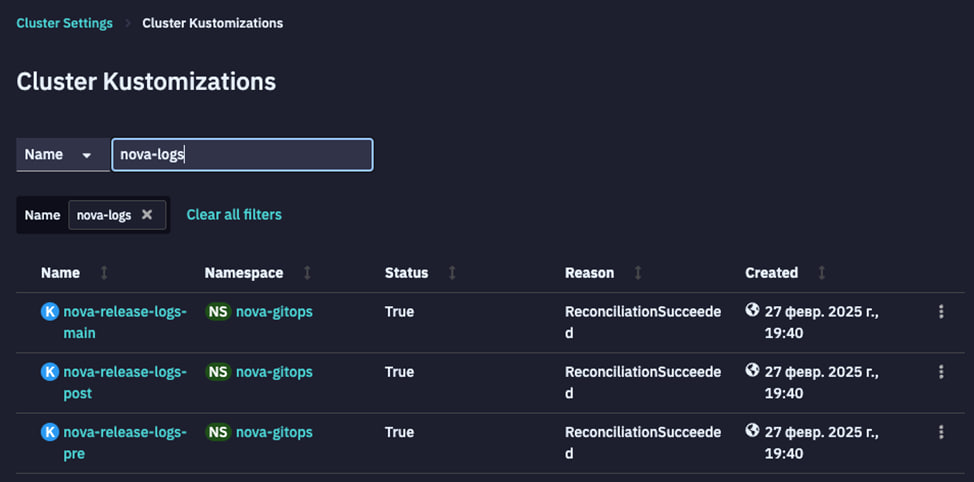Open nova-gitops namespace in main row
The width and height of the screenshot is (974, 482).
[x=274, y=312]
